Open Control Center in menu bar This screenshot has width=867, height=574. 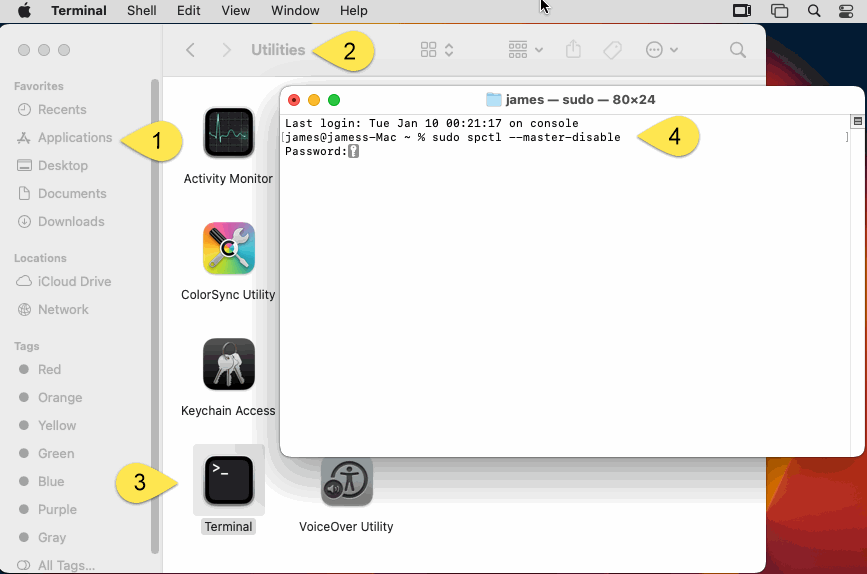click(x=845, y=11)
